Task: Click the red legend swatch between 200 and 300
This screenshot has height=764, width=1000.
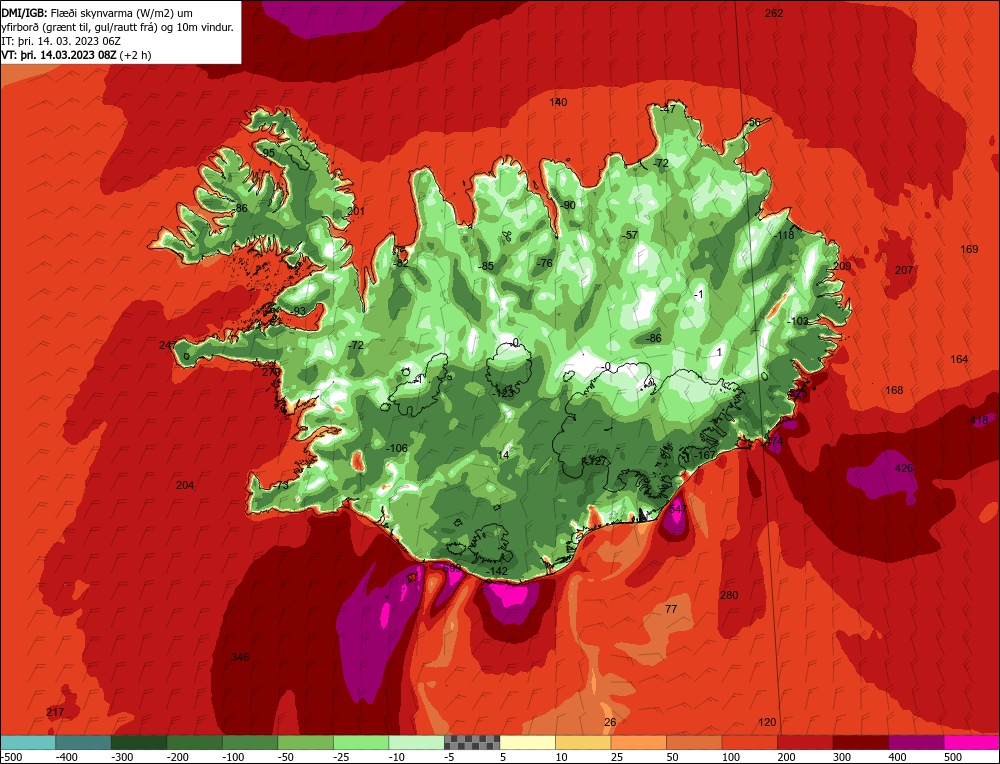Action: (x=805, y=742)
